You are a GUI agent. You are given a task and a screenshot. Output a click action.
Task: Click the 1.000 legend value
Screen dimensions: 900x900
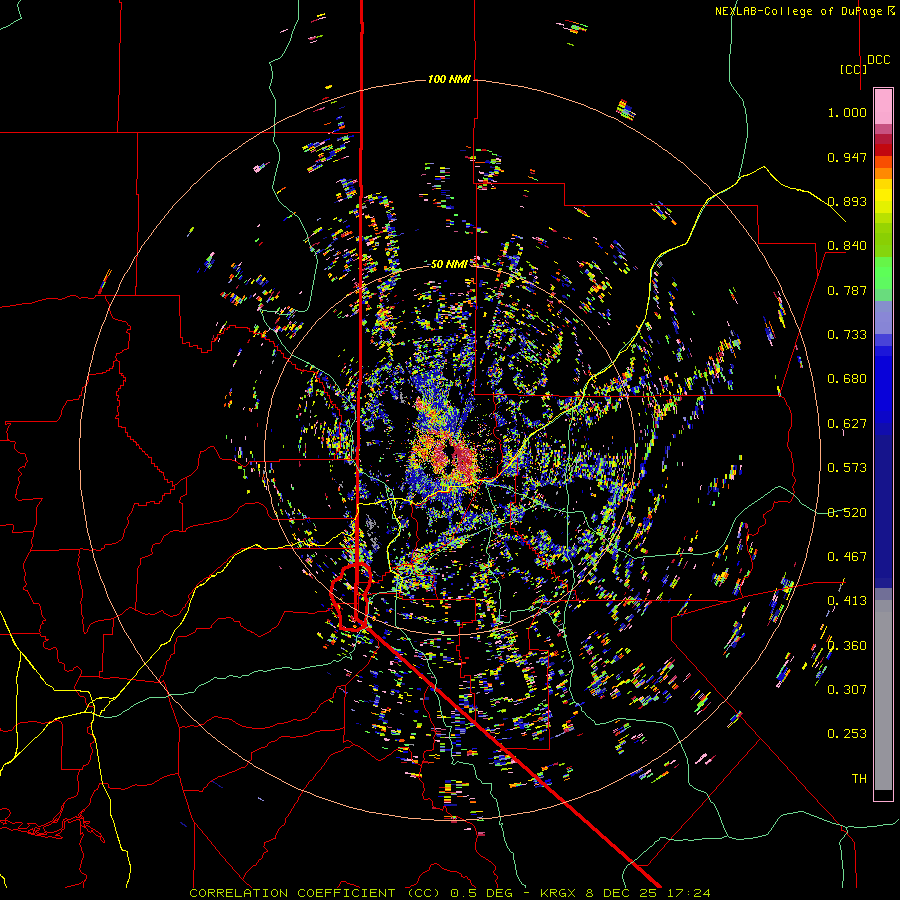tap(847, 112)
